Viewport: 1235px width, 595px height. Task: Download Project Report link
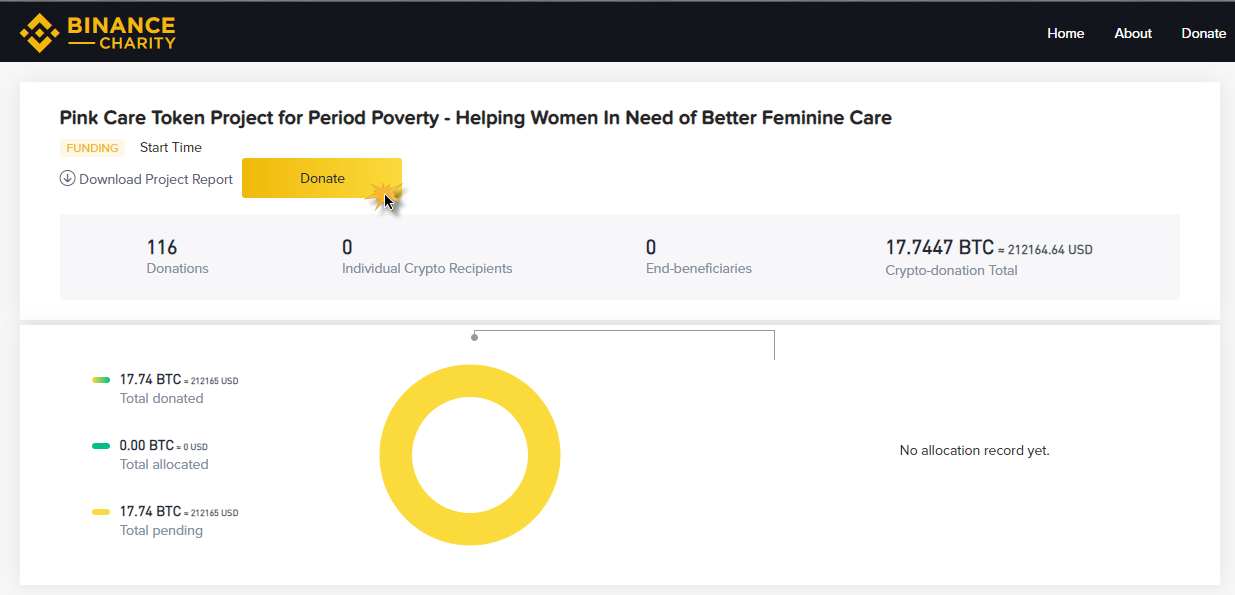click(x=155, y=180)
